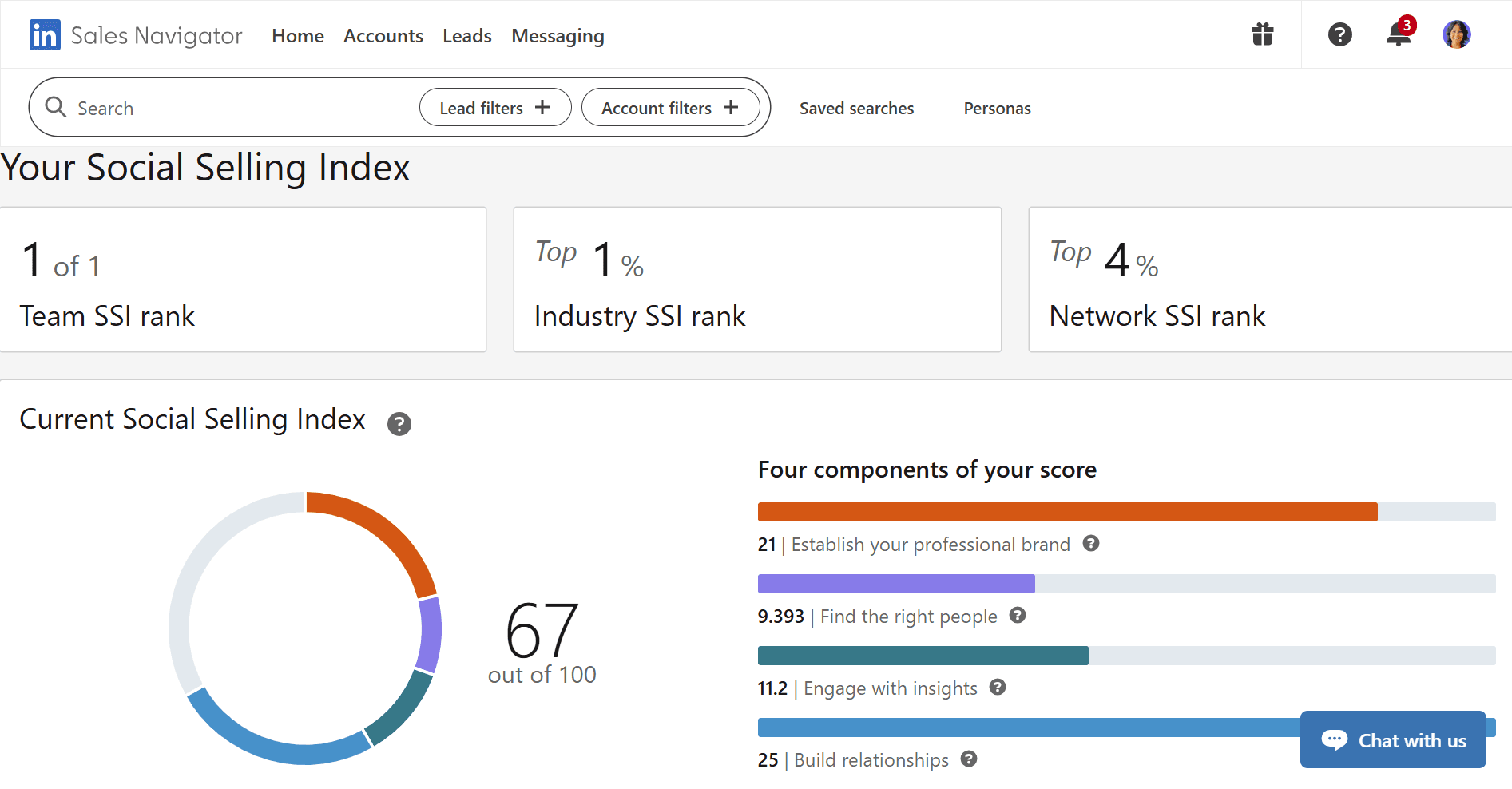
Task: View help for Build relationships score
Action: (969, 759)
